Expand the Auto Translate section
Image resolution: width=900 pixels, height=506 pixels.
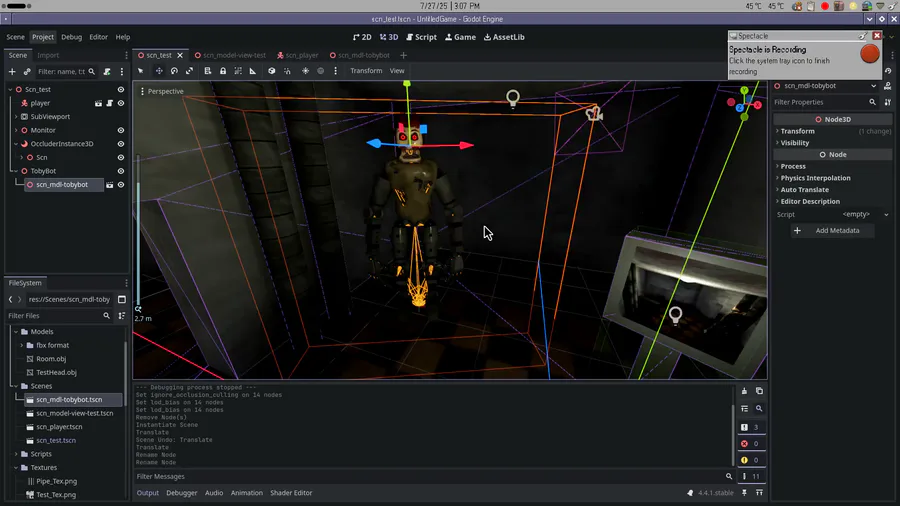[x=804, y=190]
